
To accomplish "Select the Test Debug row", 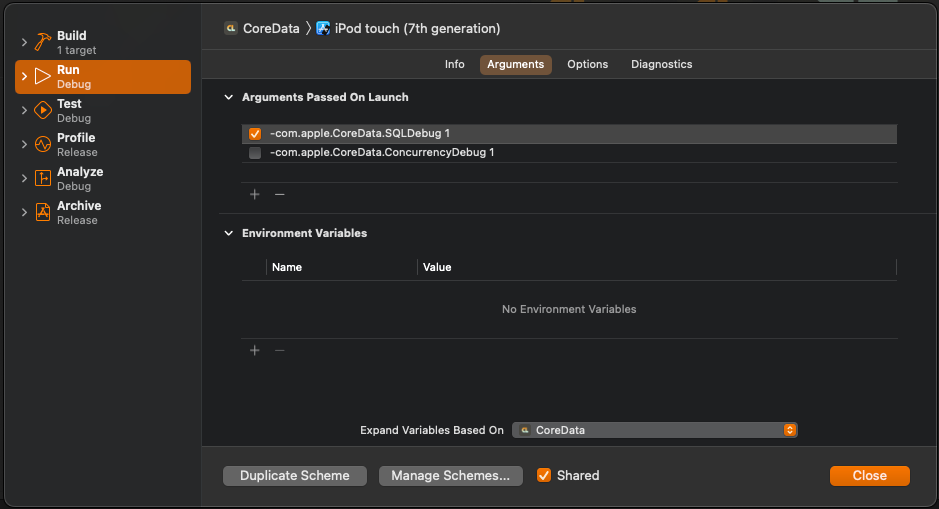I will (x=103, y=110).
